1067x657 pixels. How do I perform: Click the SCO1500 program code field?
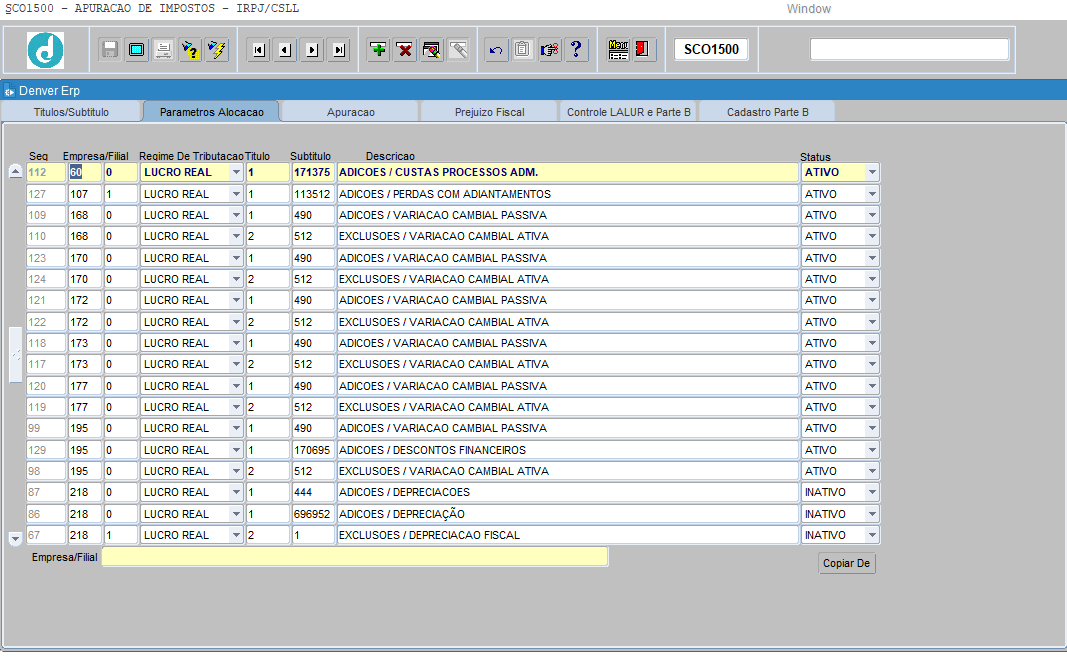[711, 49]
